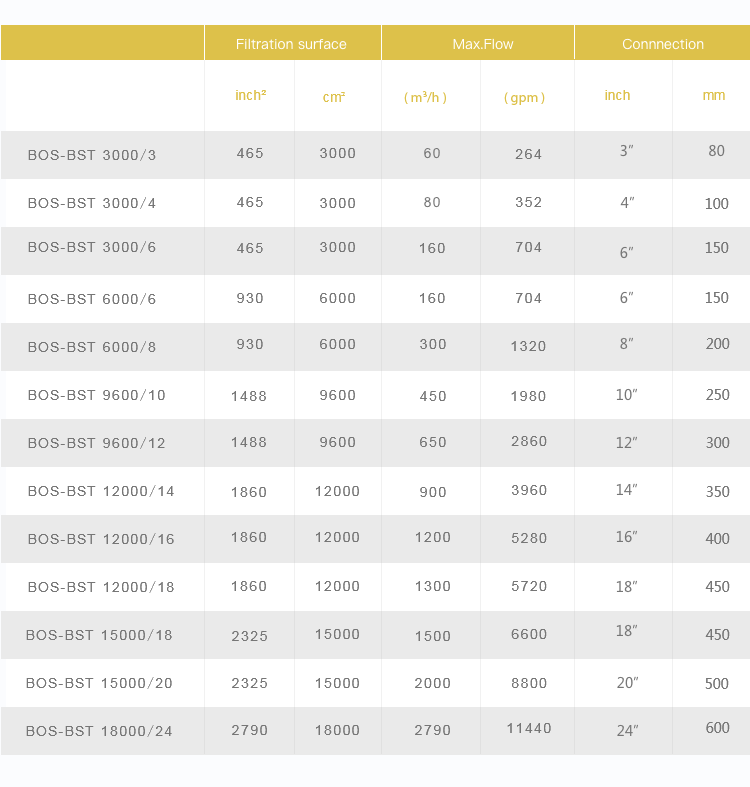Click the Connnection column header

tap(662, 44)
